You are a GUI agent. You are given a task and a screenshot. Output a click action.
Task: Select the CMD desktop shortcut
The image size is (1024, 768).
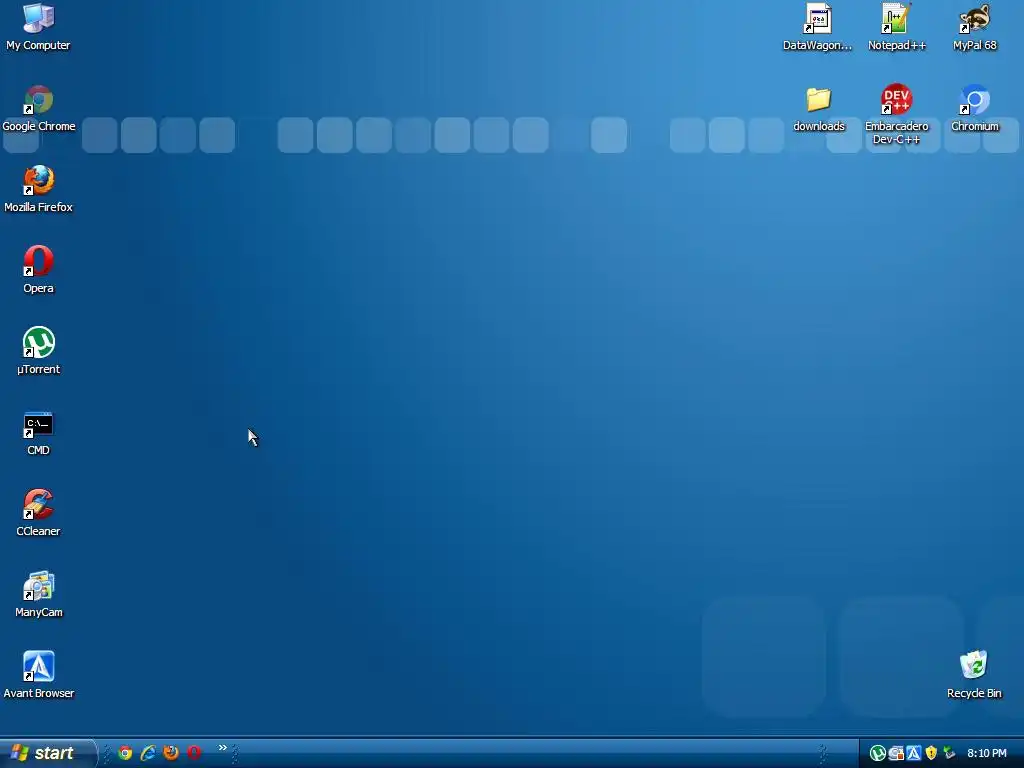click(39, 432)
